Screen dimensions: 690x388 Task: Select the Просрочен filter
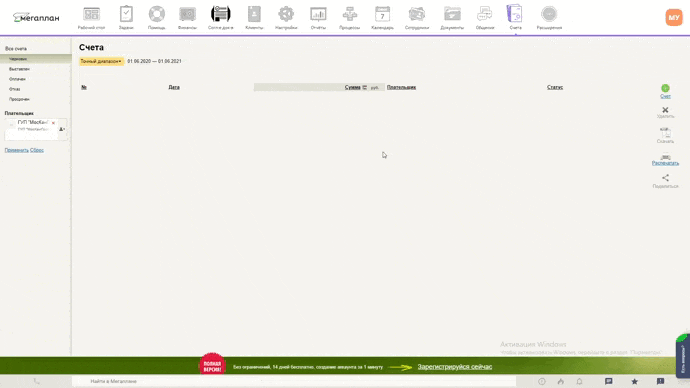tap(19, 99)
